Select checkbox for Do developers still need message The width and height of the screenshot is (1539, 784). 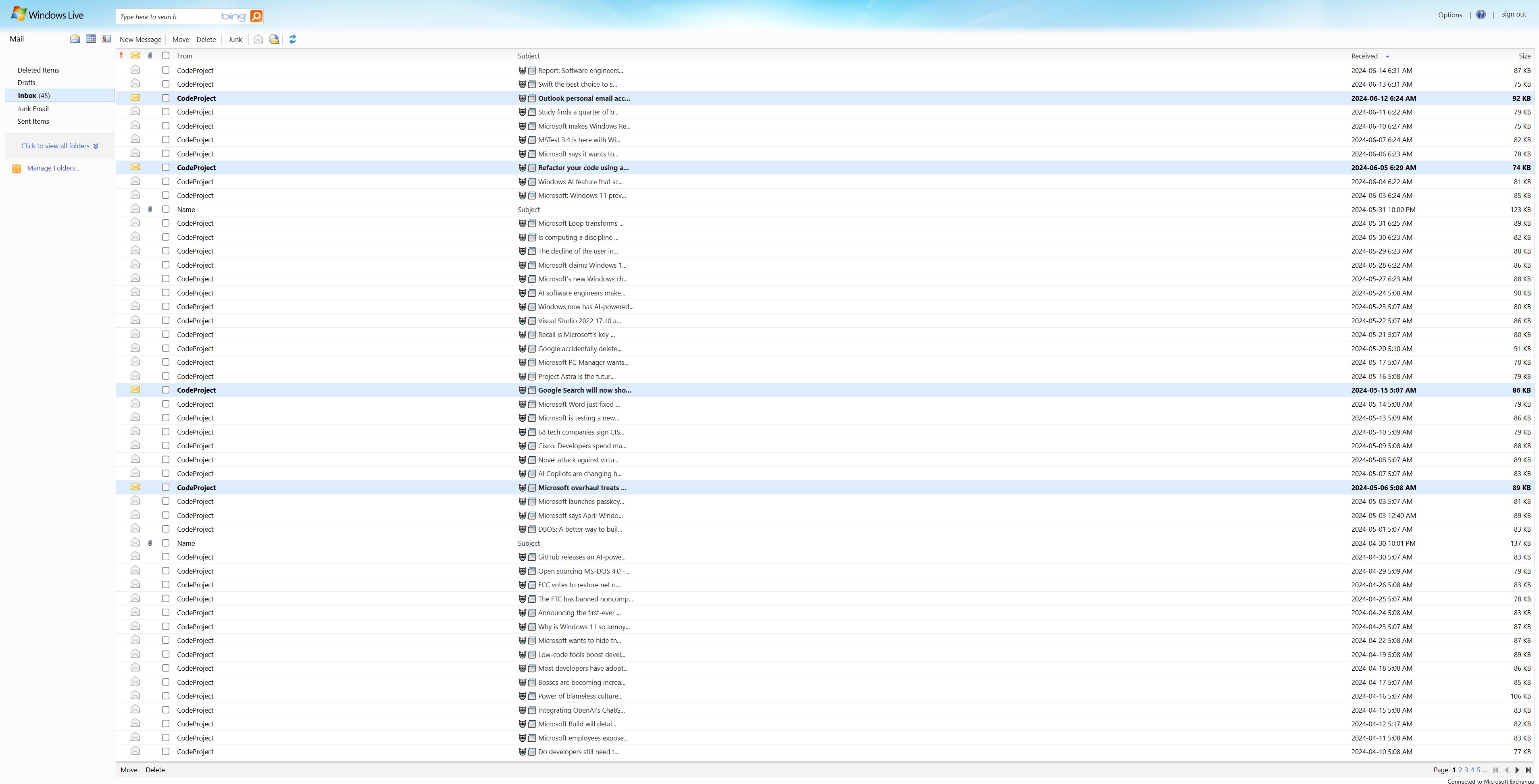[x=165, y=751]
